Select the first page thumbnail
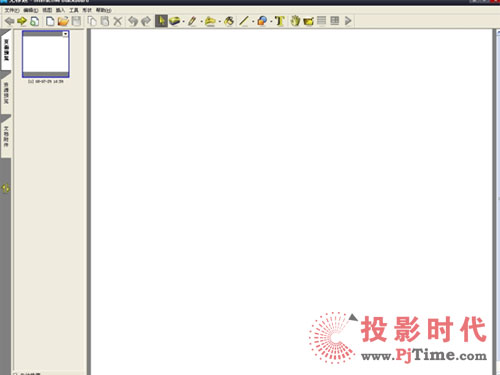Viewport: 500px width, 375px height. (x=46, y=54)
